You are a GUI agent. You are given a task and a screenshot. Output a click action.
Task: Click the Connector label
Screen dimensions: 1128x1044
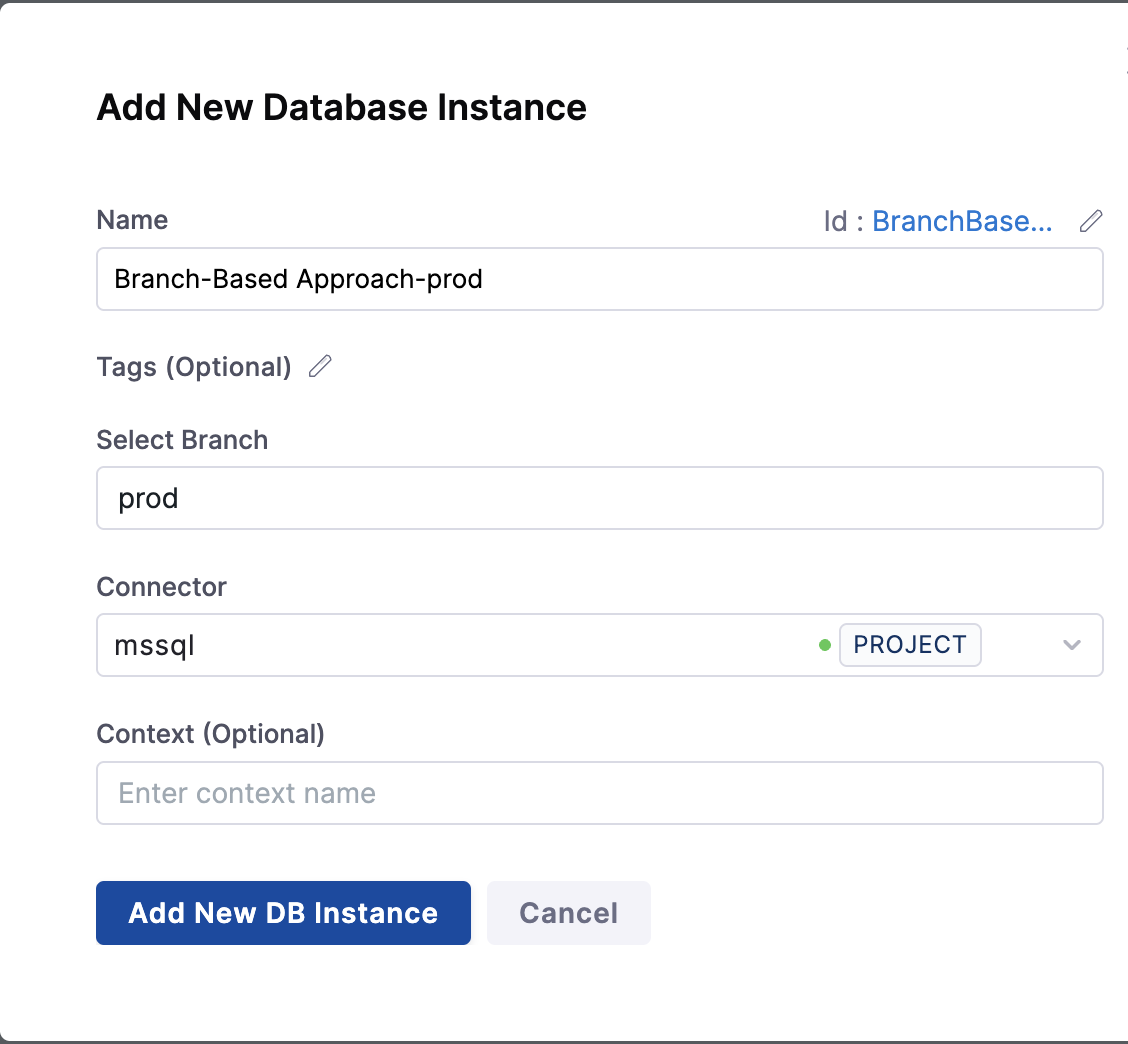click(161, 587)
